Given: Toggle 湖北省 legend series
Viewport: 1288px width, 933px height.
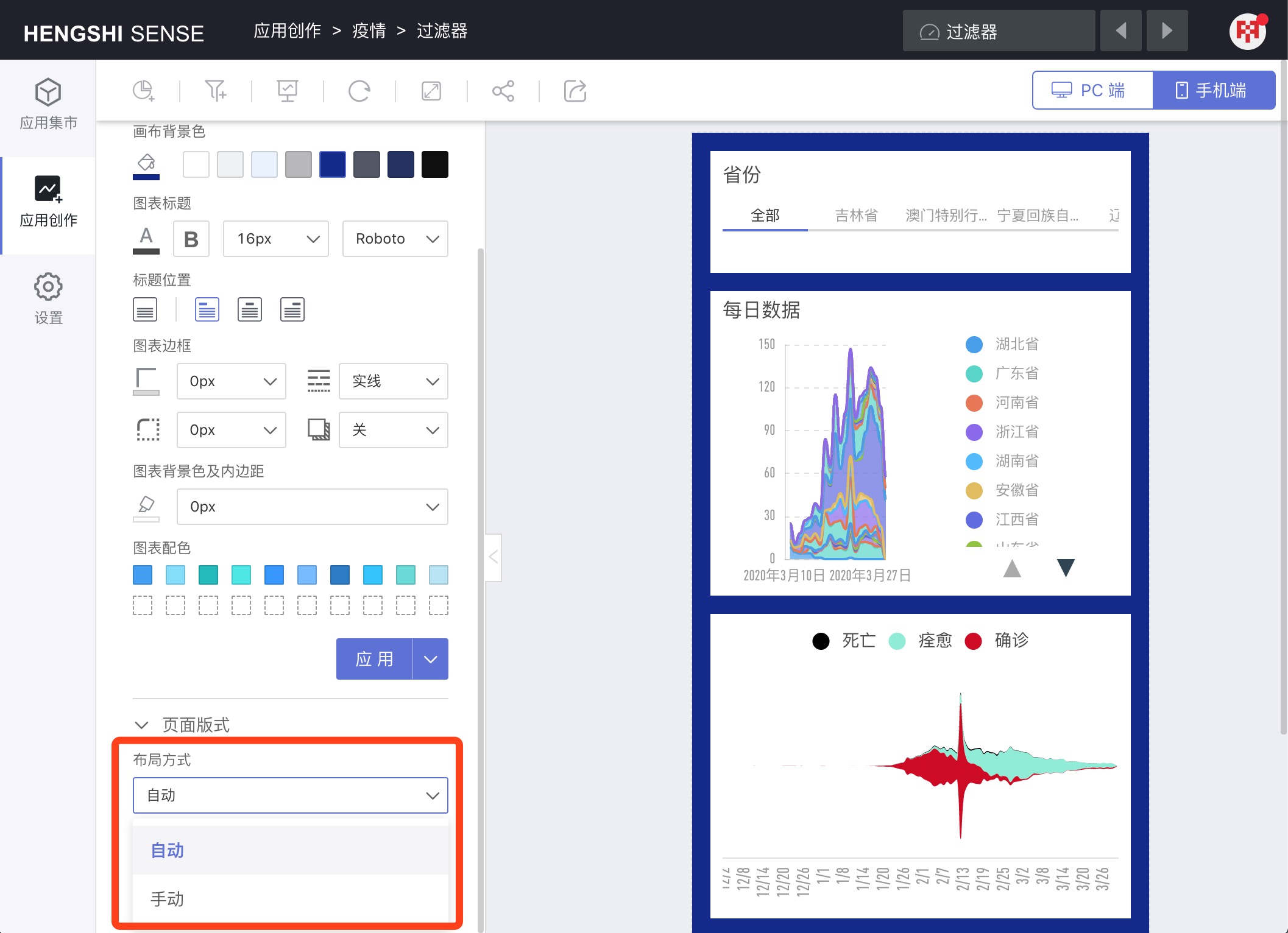Looking at the screenshot, I should coord(1002,344).
